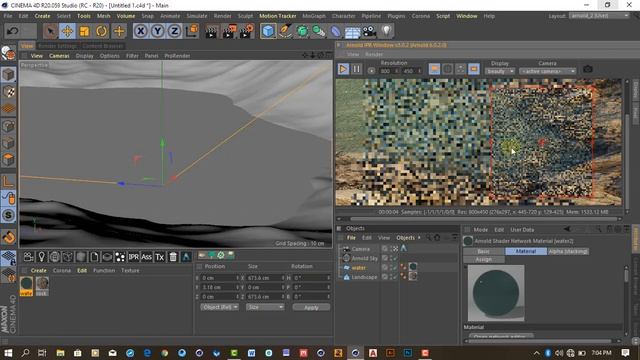Click the water material tag on water object
640x360 pixels.
point(413,267)
